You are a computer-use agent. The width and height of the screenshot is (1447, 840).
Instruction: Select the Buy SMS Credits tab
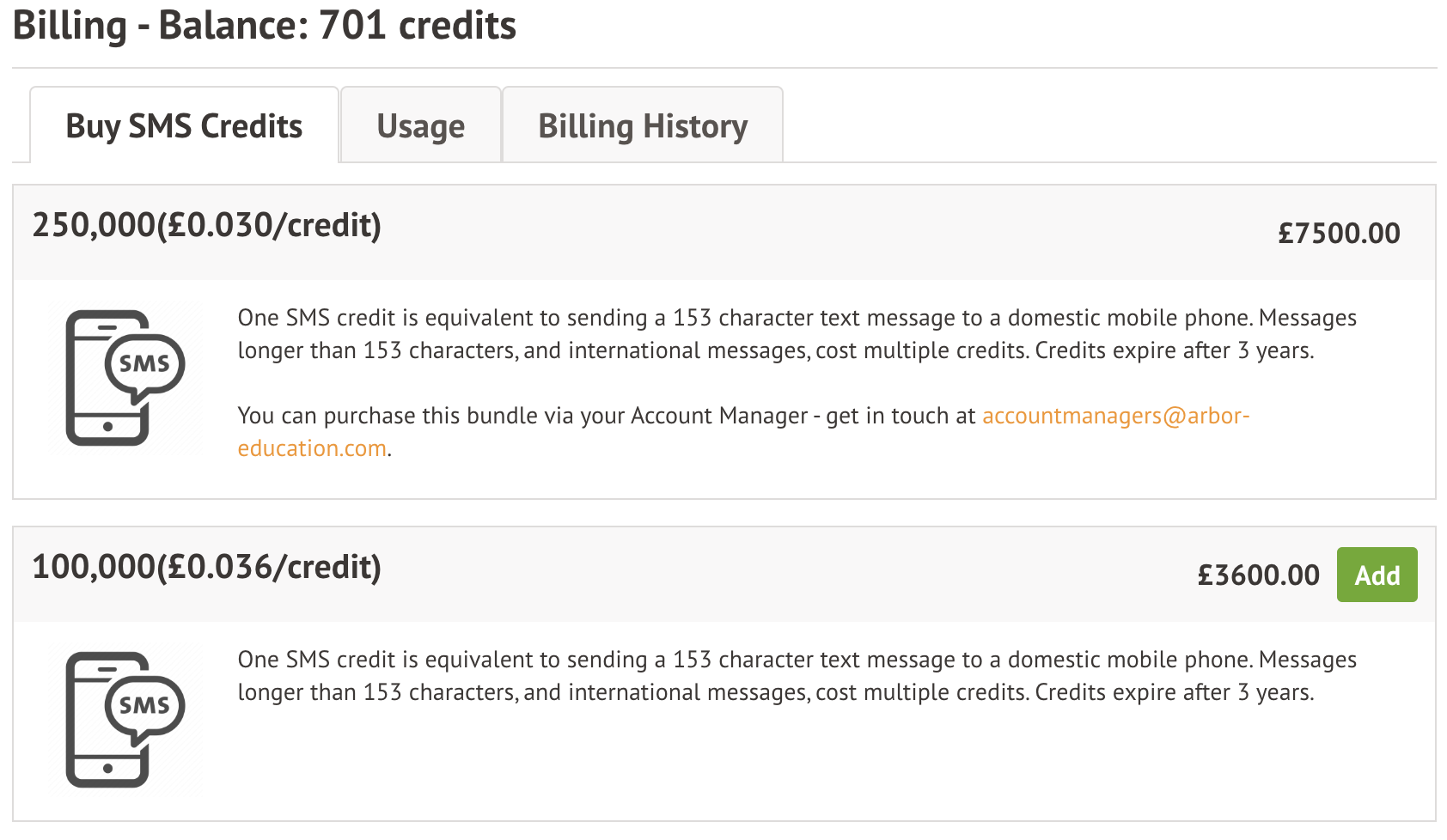tap(184, 126)
